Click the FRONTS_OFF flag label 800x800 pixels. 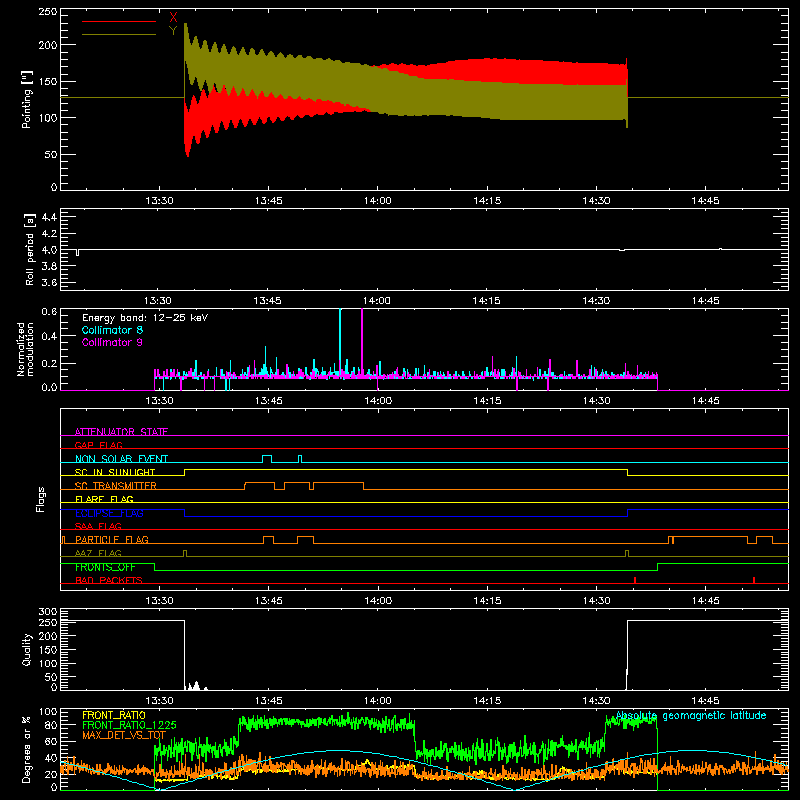[105, 567]
